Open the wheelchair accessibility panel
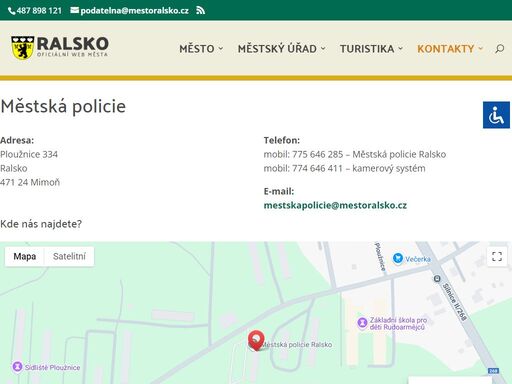The height and width of the screenshot is (384, 512). (496, 115)
